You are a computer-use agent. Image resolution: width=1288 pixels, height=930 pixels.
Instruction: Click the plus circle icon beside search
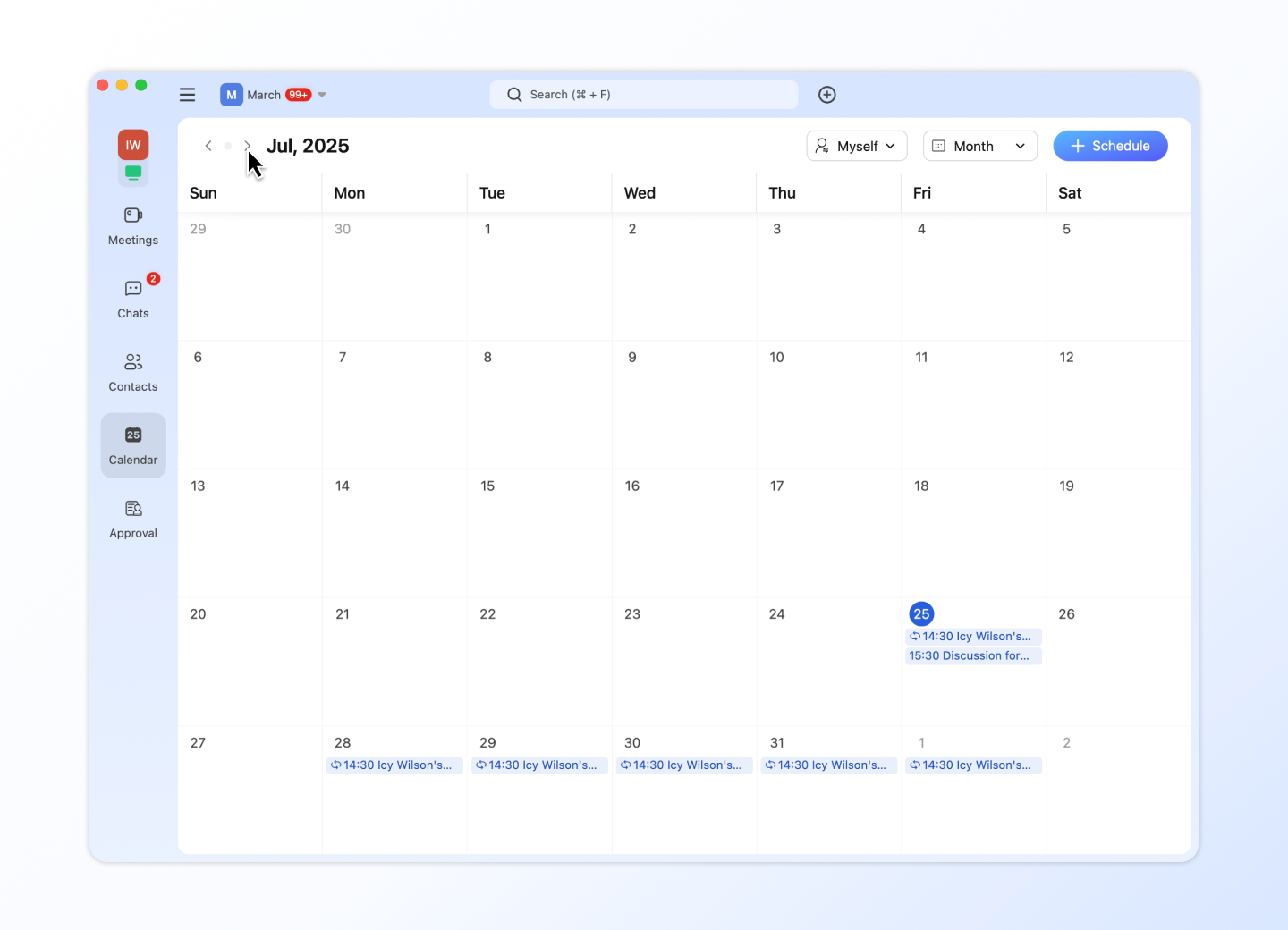(826, 95)
